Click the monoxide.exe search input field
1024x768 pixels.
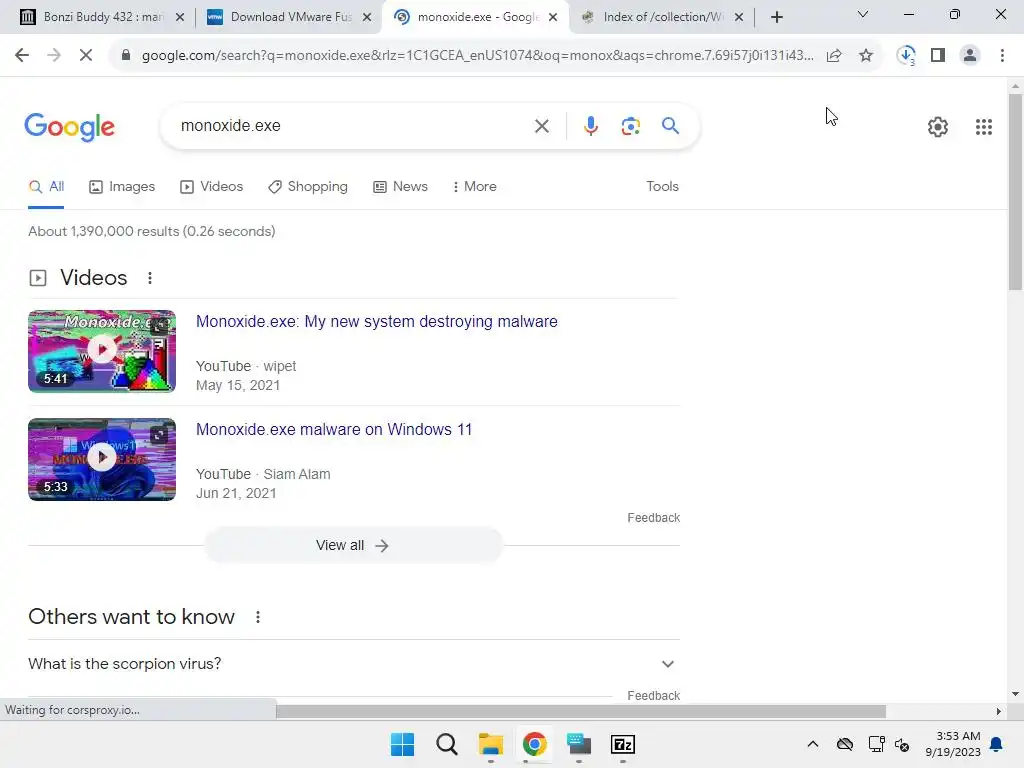click(x=353, y=126)
